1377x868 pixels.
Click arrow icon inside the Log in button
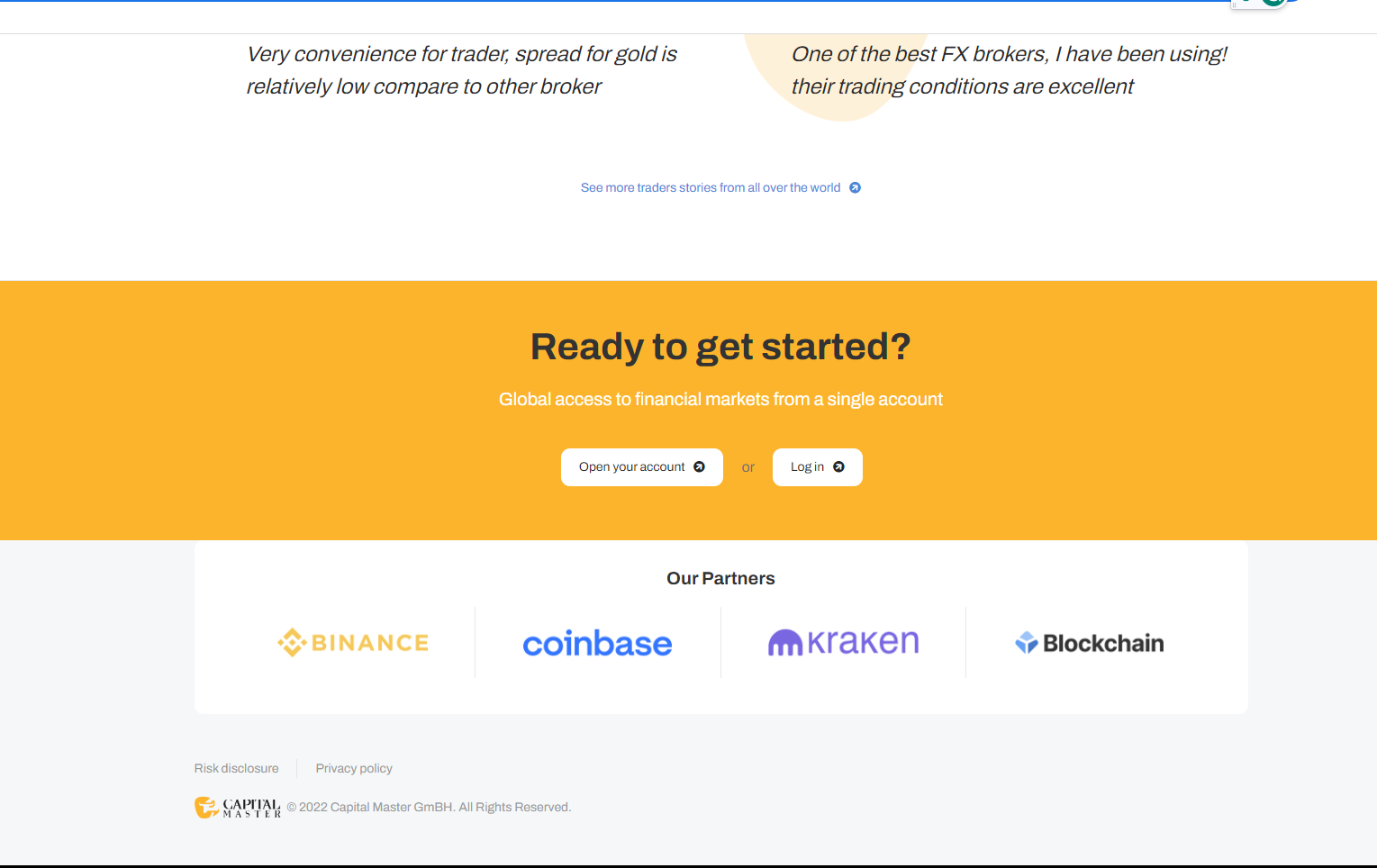(x=838, y=466)
